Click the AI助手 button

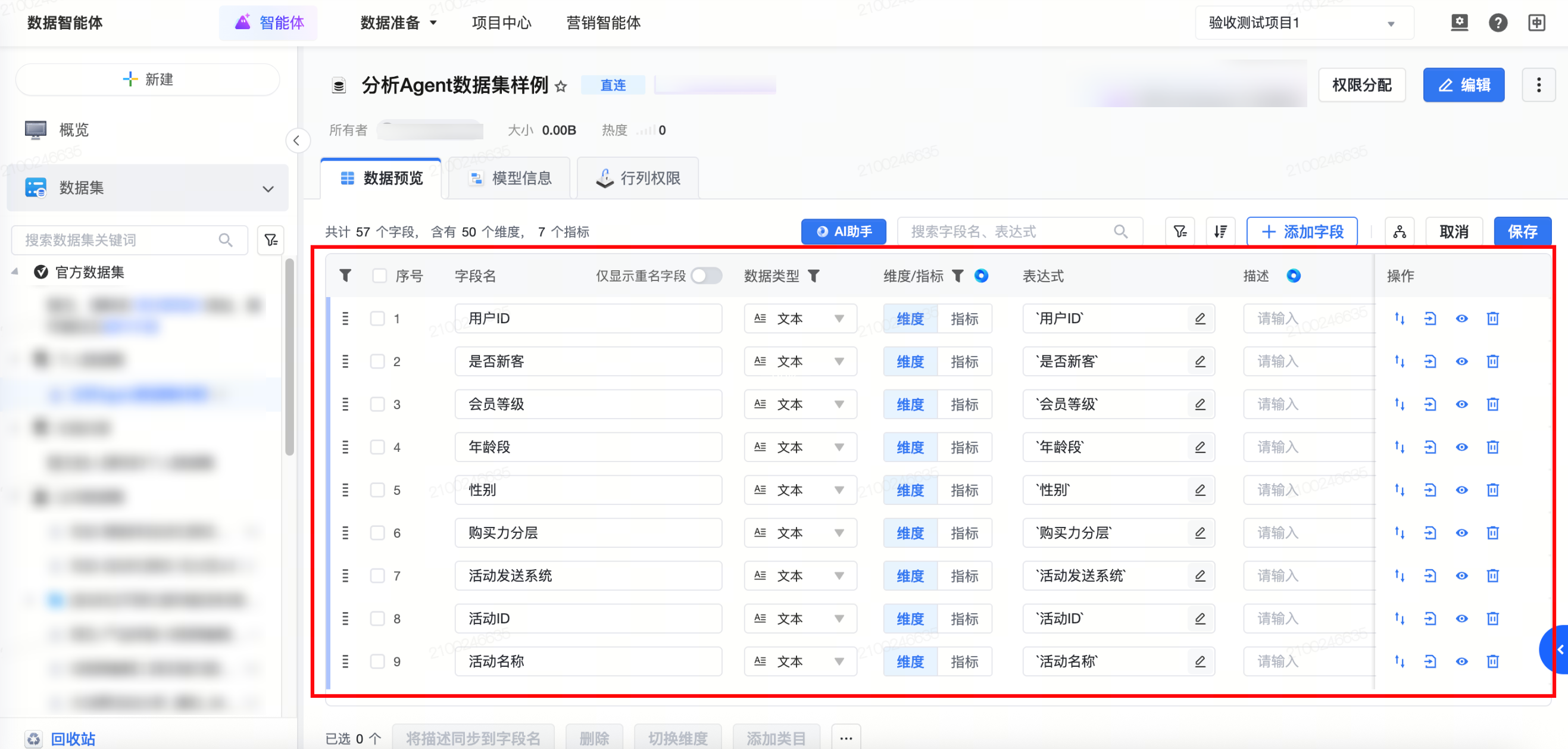pos(843,232)
